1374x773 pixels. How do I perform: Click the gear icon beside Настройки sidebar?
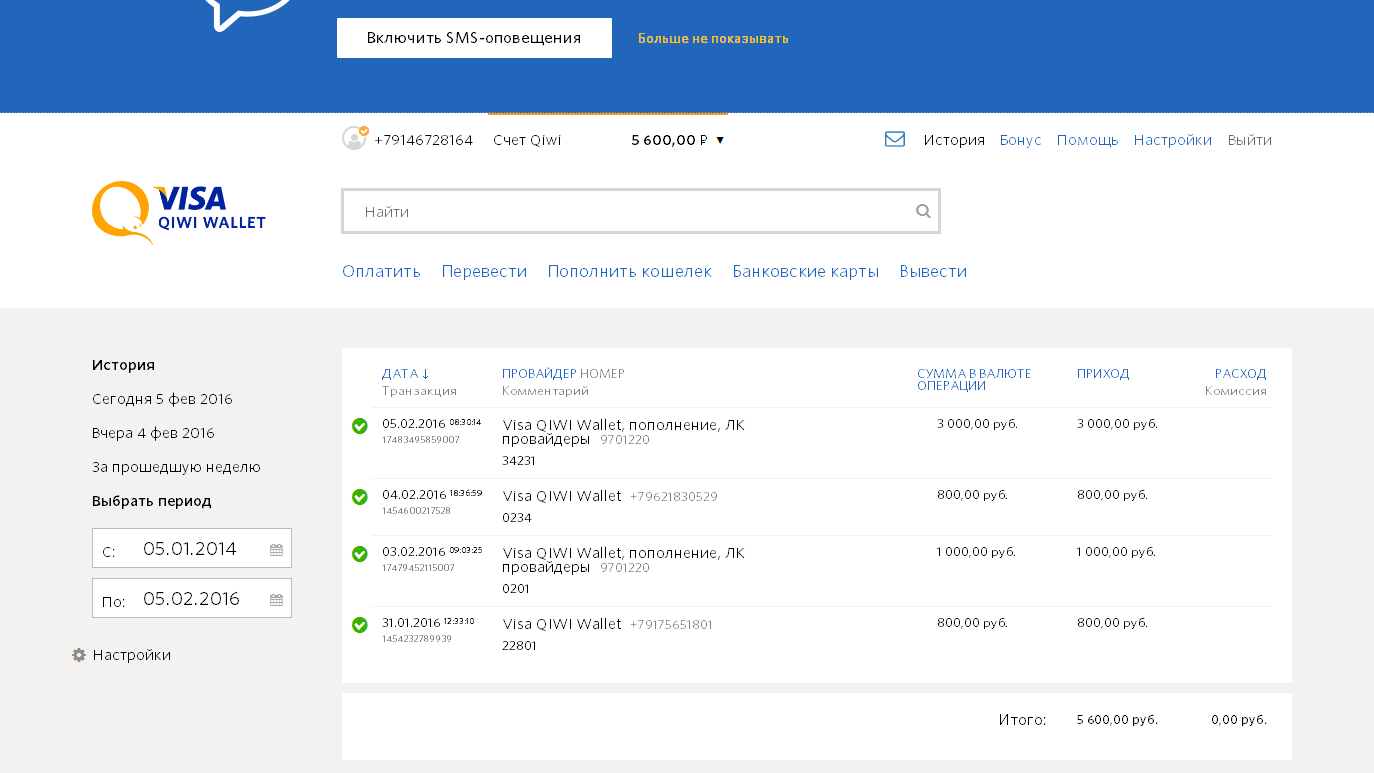[x=79, y=655]
